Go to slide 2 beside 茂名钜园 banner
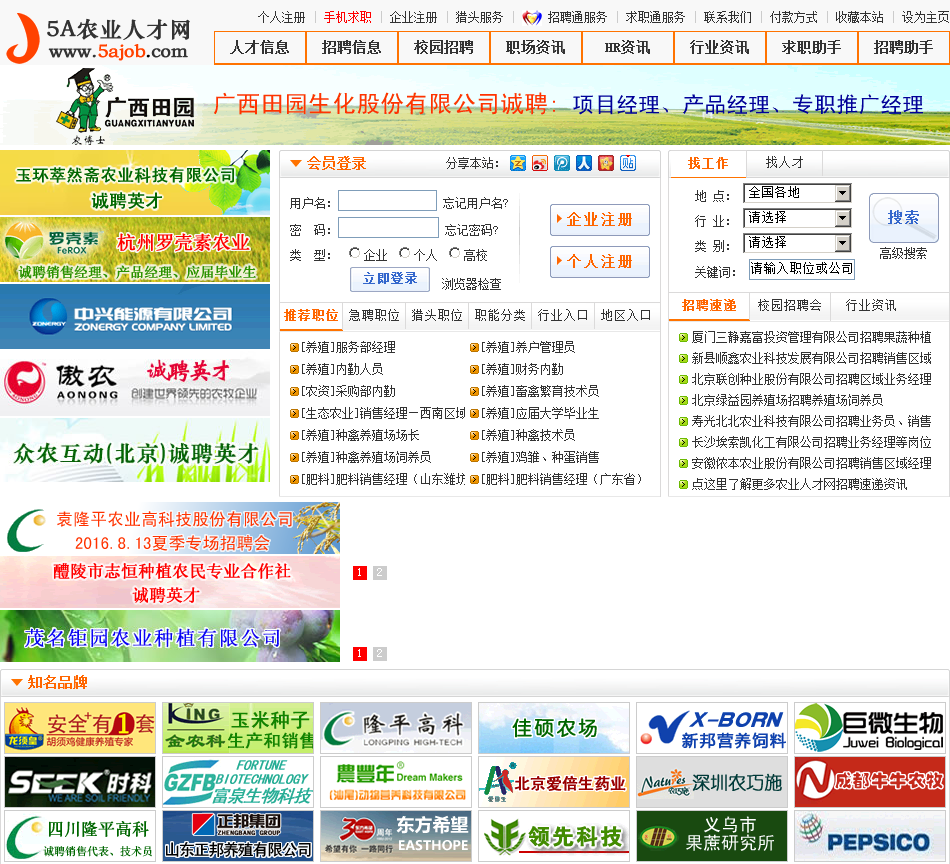This screenshot has width=950, height=864. (379, 654)
